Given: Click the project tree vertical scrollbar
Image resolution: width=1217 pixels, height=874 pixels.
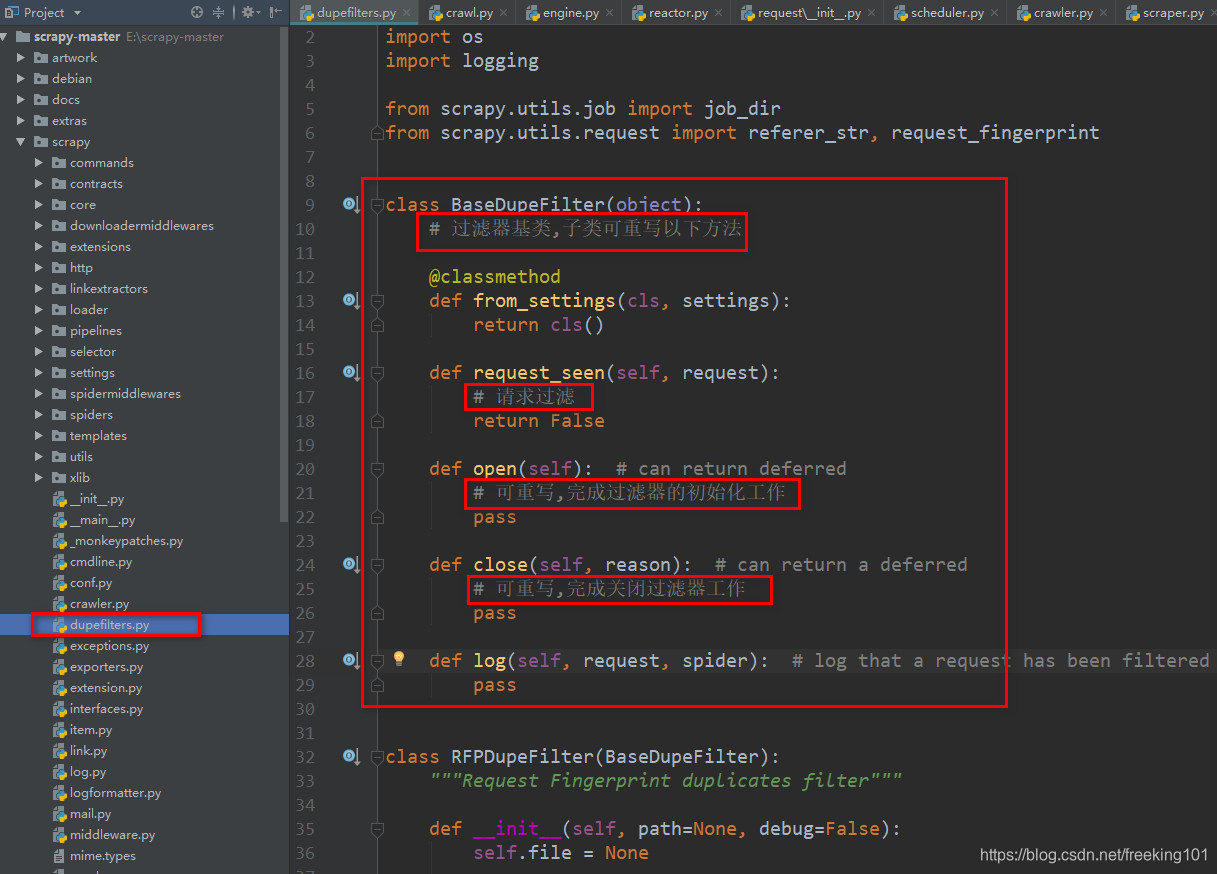Looking at the screenshot, I should pos(284,275).
